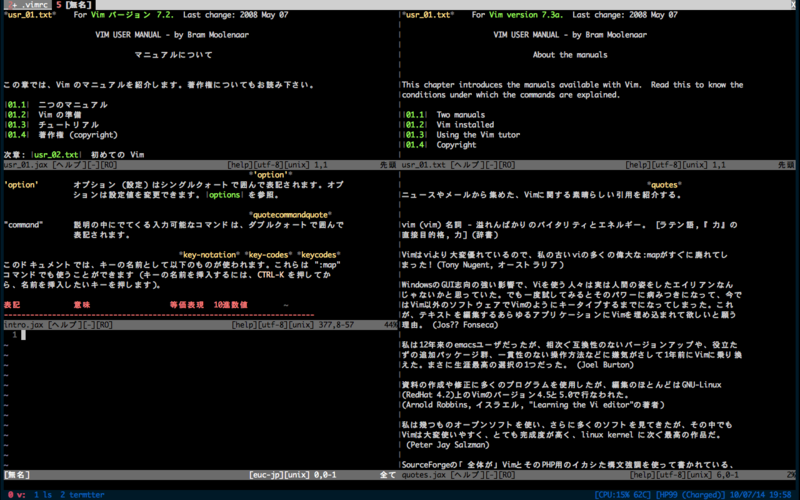Click the (Joel Burton) attribution

606,365
